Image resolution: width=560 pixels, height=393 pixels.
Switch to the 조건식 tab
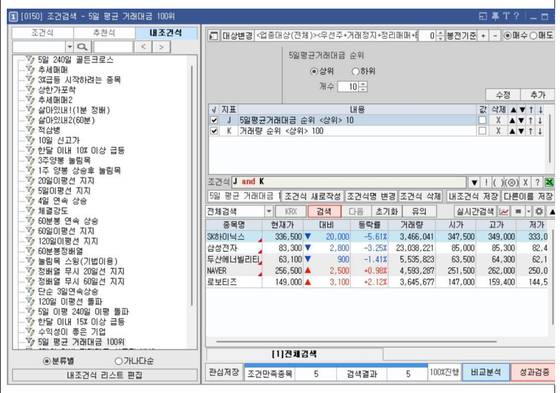42,33
